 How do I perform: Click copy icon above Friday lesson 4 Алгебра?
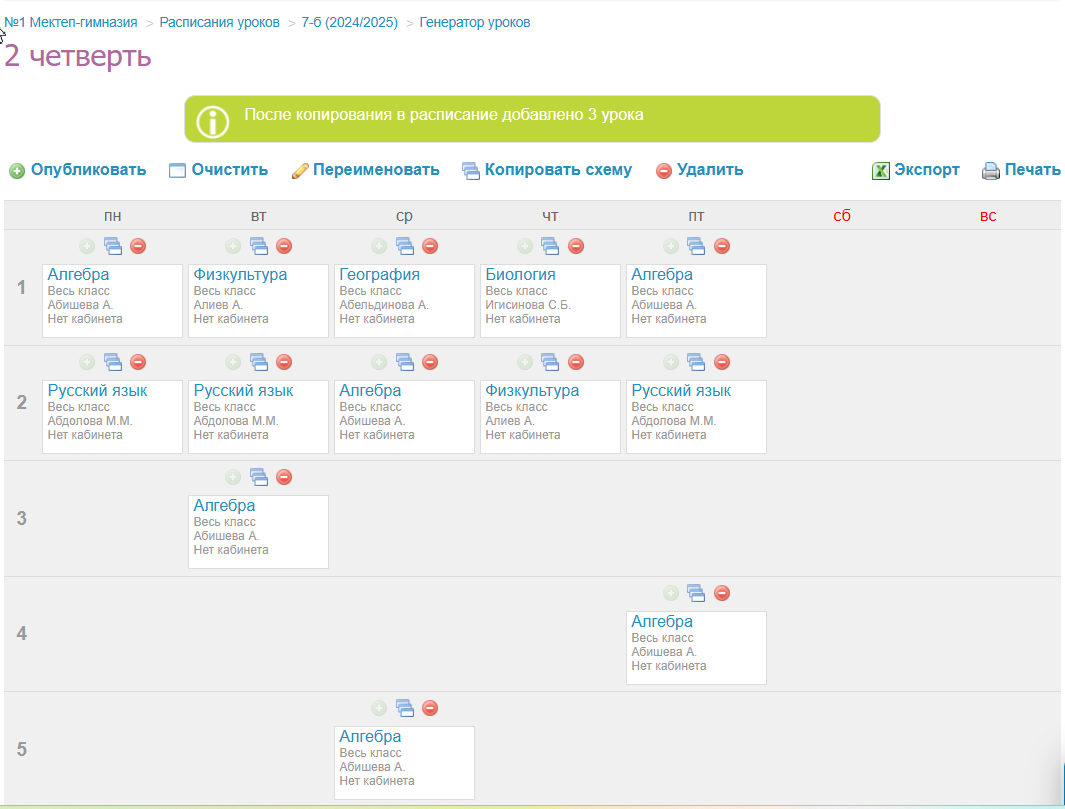(x=696, y=593)
